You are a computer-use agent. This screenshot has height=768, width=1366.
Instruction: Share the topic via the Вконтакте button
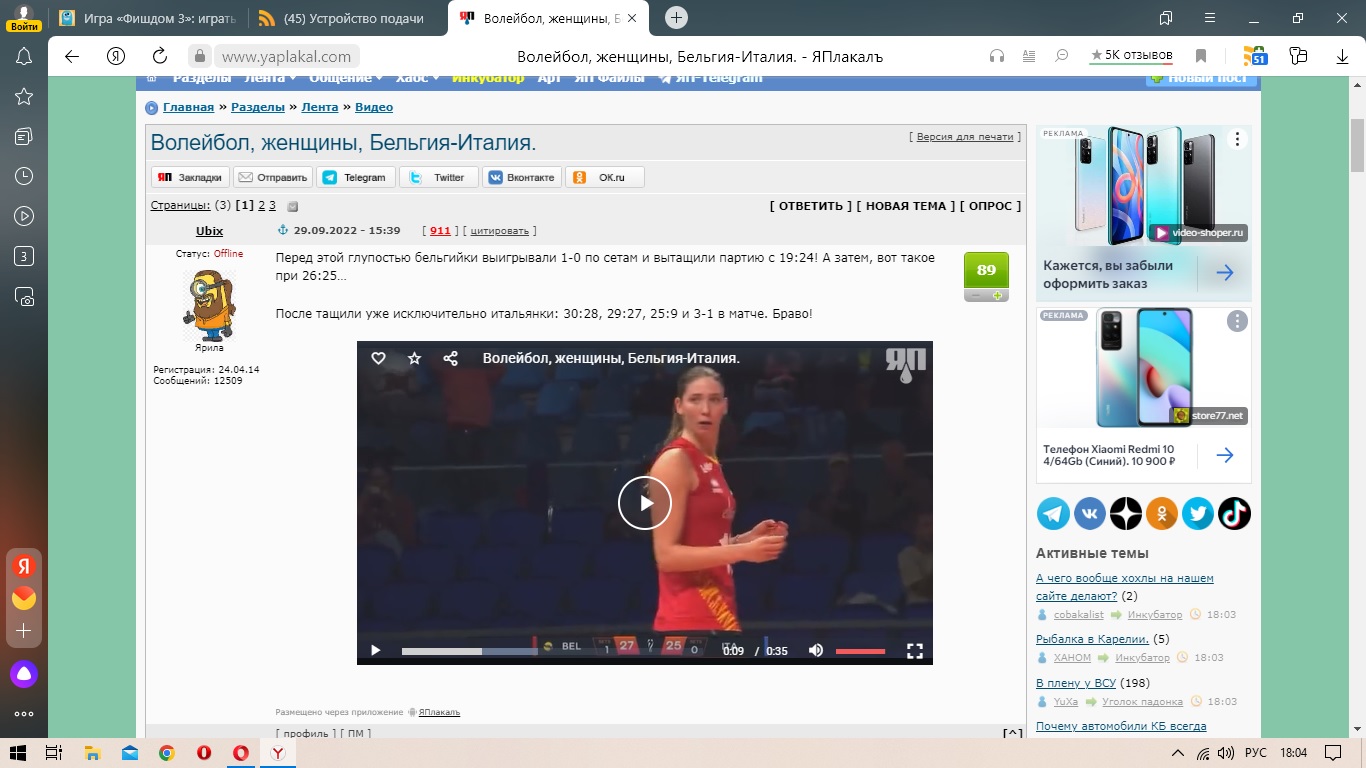[x=521, y=177]
